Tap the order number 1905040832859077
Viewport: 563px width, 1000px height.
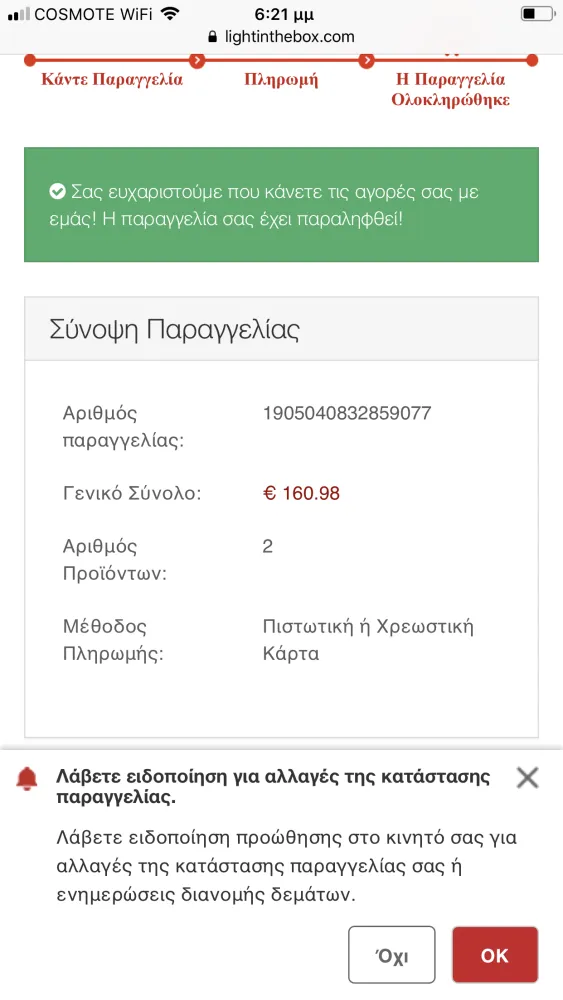click(347, 413)
